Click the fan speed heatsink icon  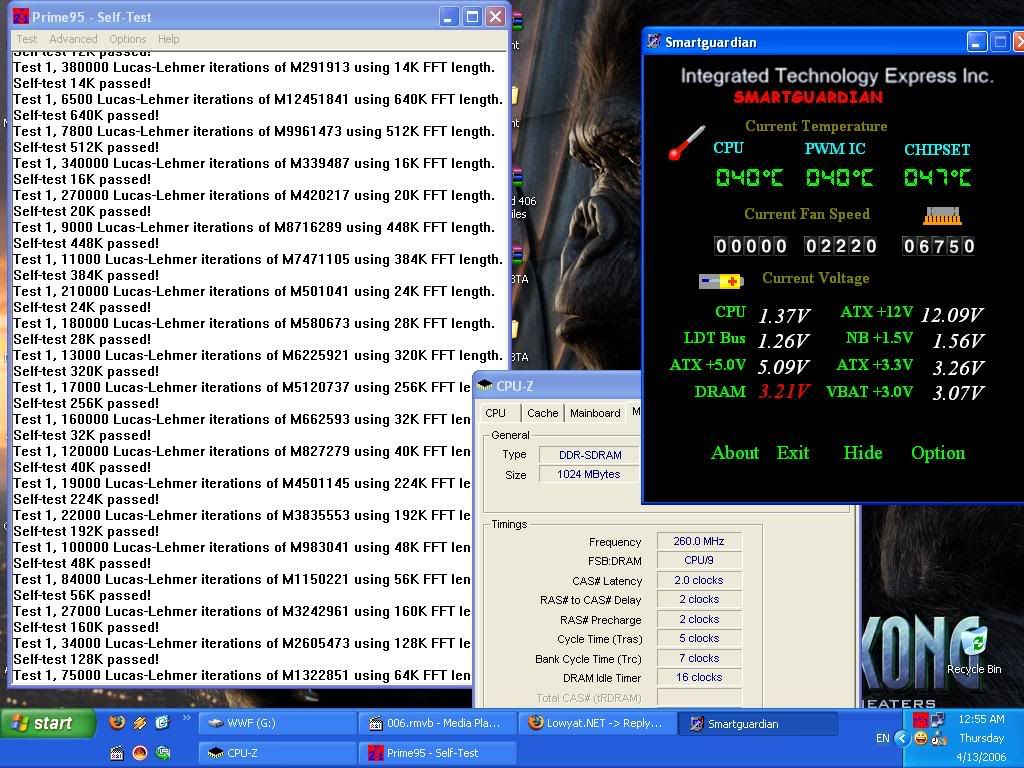point(941,215)
